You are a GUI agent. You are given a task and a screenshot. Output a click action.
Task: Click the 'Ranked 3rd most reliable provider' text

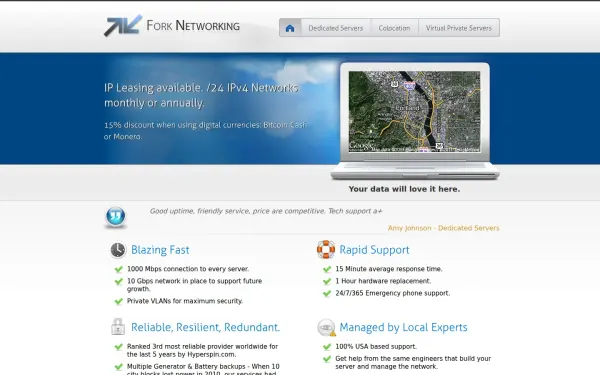pos(202,351)
